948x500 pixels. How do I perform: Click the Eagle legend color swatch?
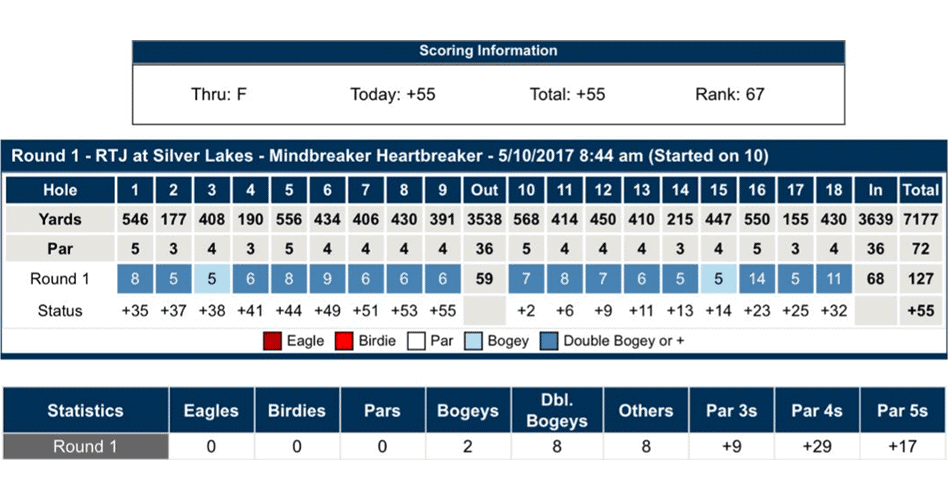[272, 341]
